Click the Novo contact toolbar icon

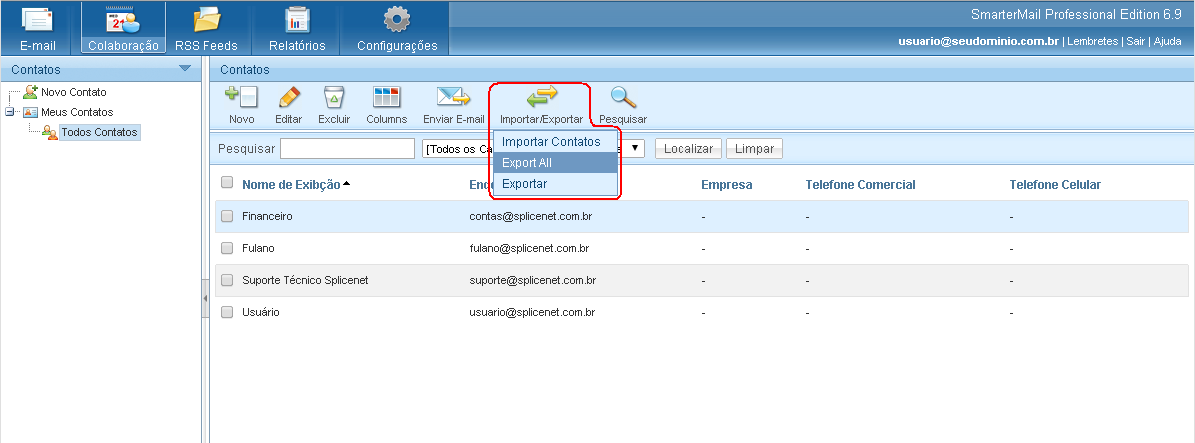pyautogui.click(x=241, y=98)
